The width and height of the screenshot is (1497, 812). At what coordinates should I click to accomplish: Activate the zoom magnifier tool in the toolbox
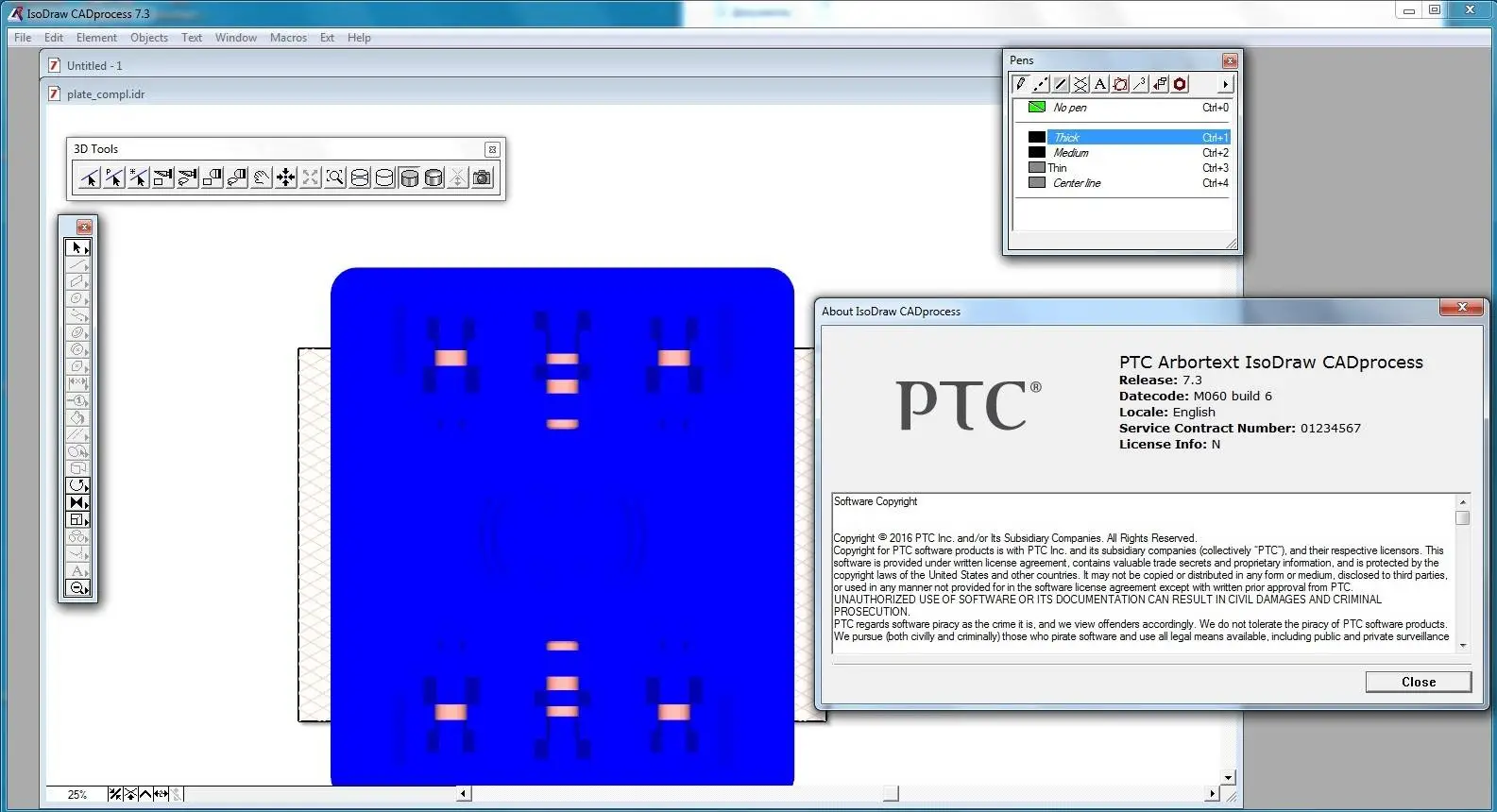[77, 587]
